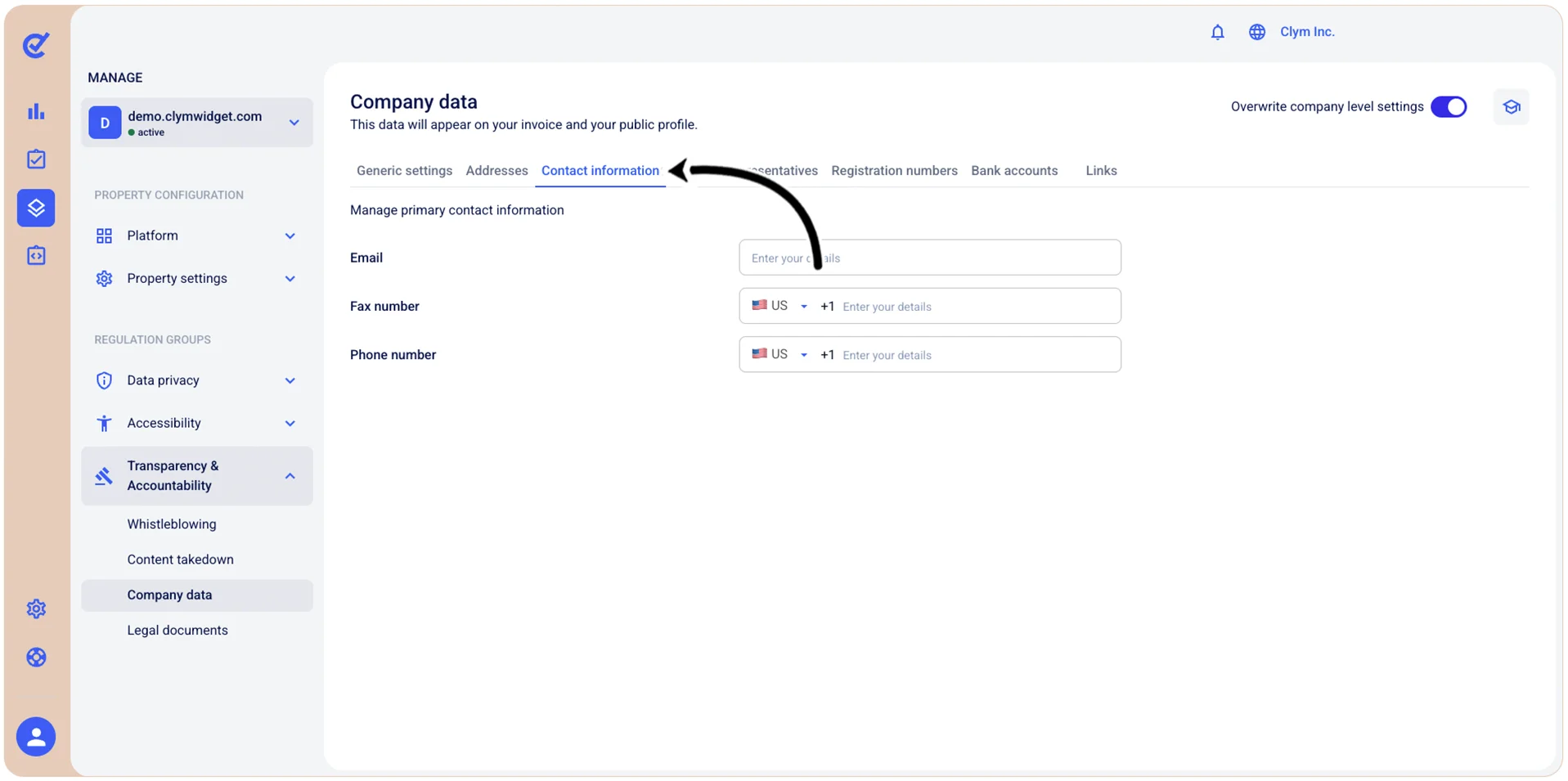
Task: Open the analytics bar chart icon
Action: (36, 111)
